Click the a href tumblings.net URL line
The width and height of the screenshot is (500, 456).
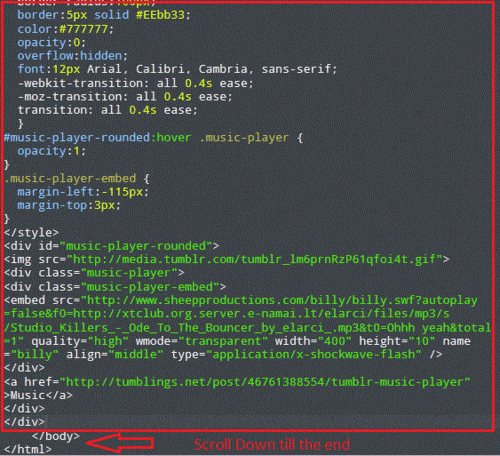point(237,382)
